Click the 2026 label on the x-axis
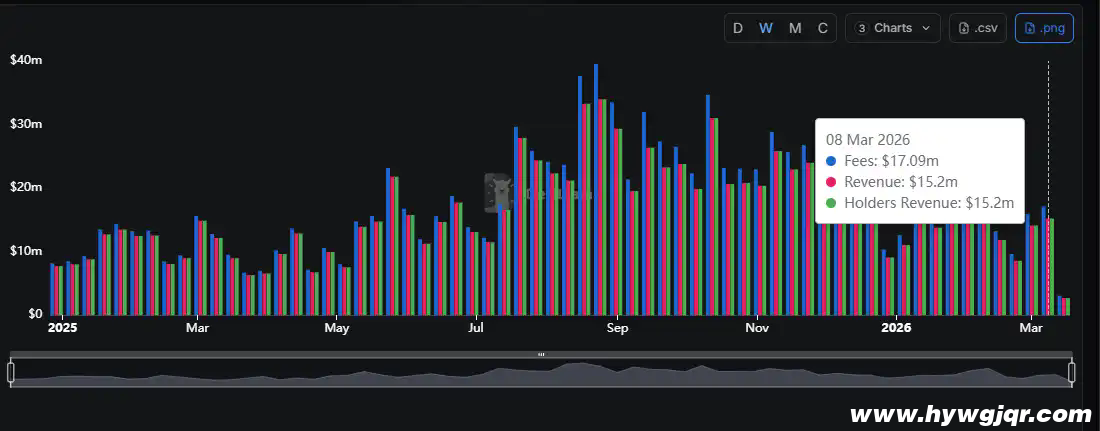 tap(896, 327)
